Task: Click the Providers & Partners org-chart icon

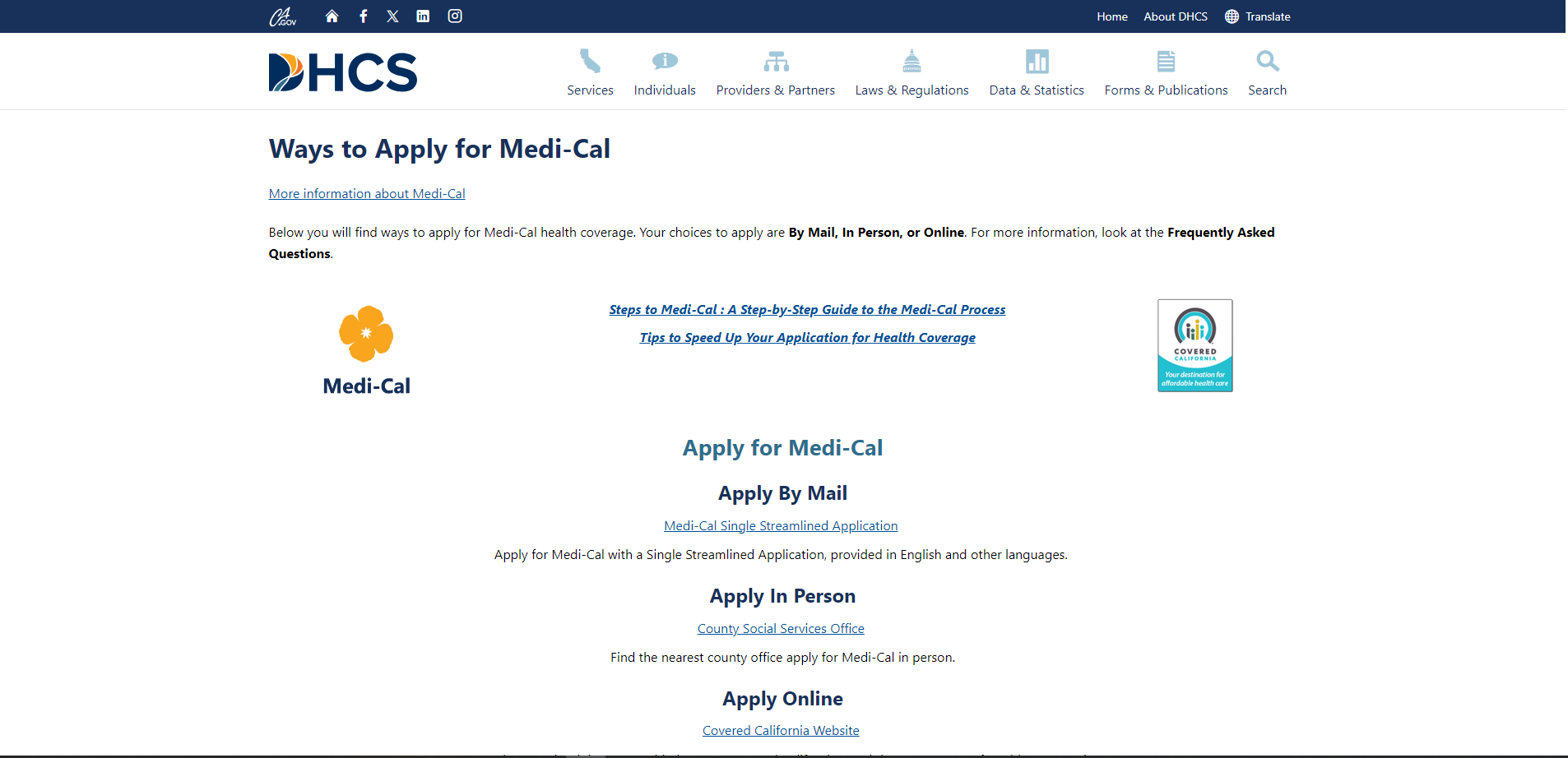Action: [776, 61]
